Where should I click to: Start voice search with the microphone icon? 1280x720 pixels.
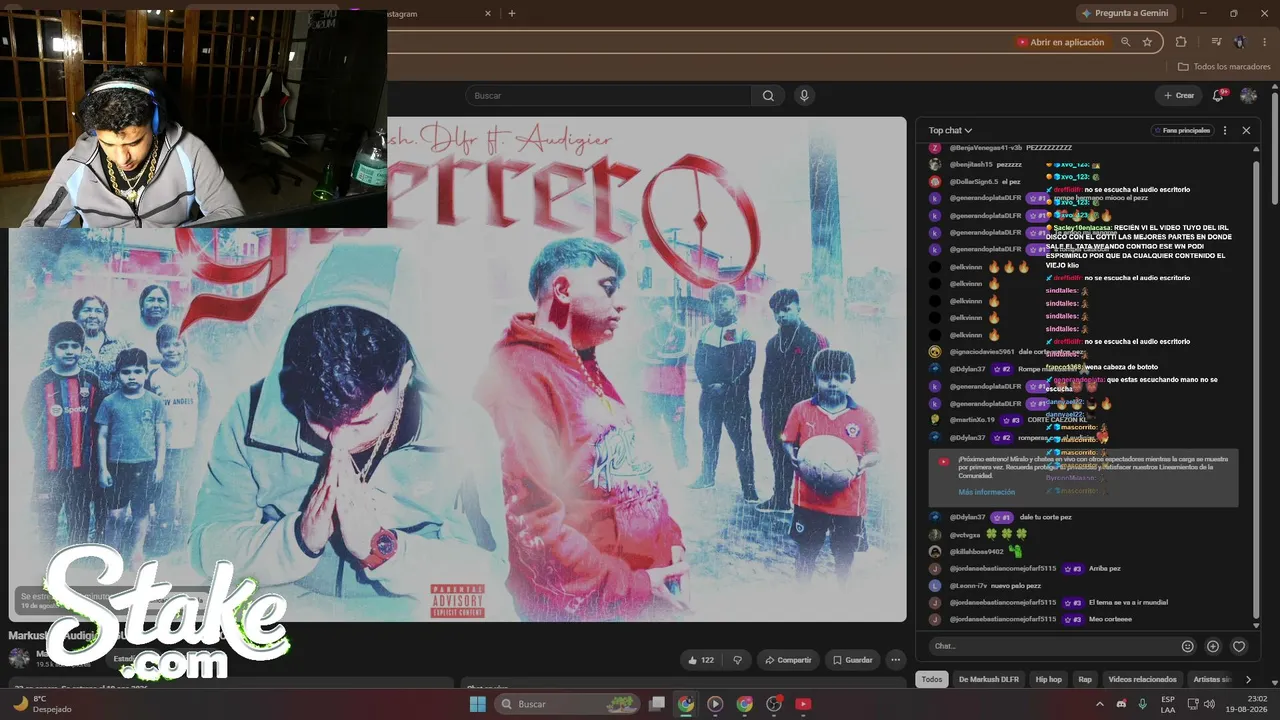[x=803, y=96]
